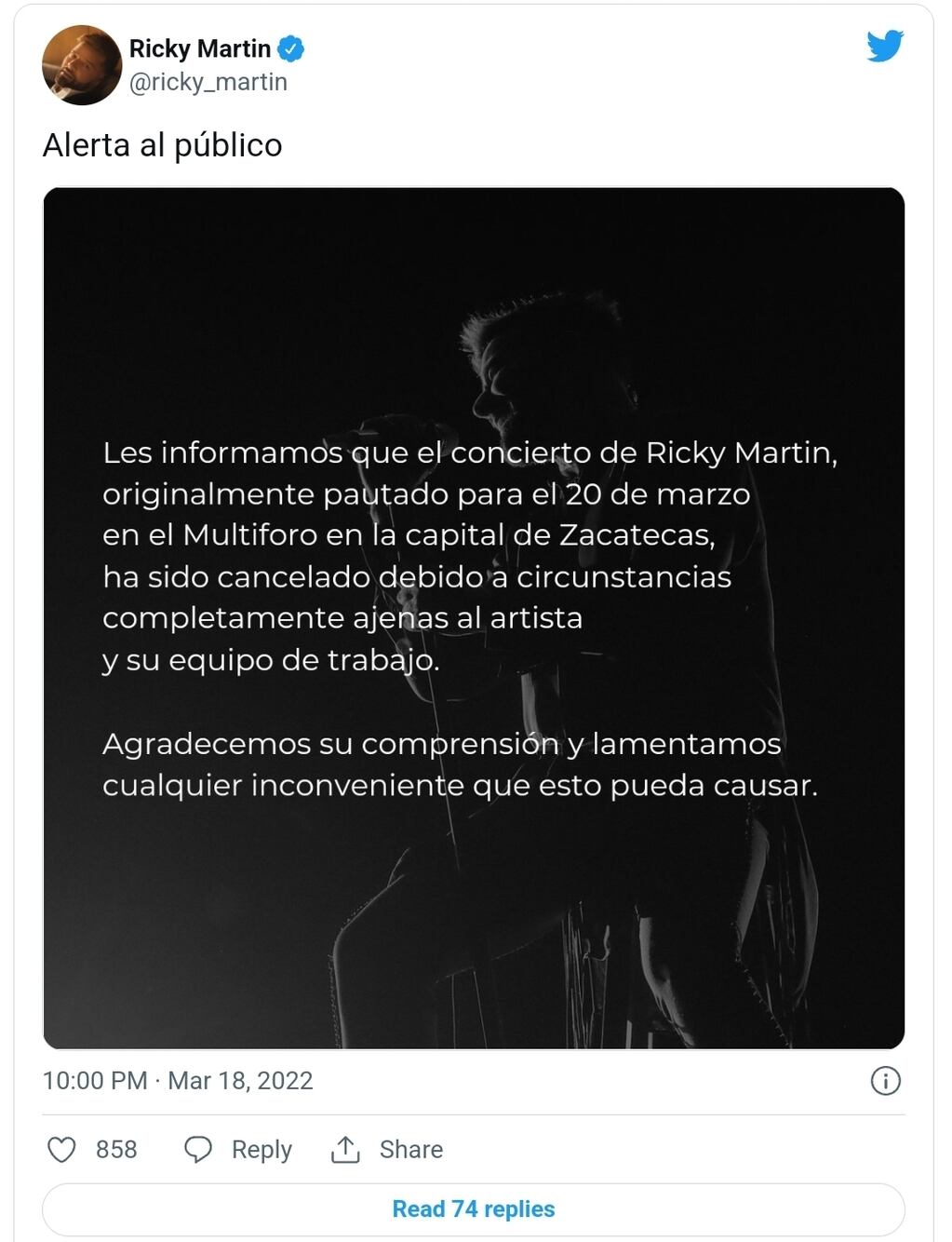952x1242 pixels.
Task: Click the Reply label
Action: coord(261,1150)
